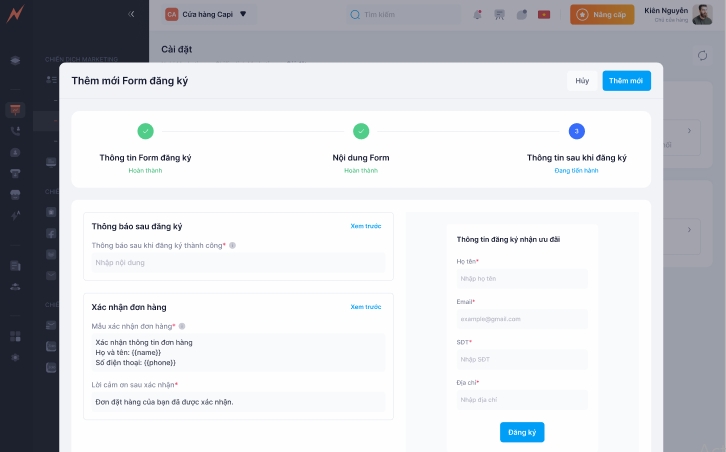Viewport: 726px width, 452px height.
Task: Collapse the sidebar with double-chevron icon
Action: [x=131, y=14]
